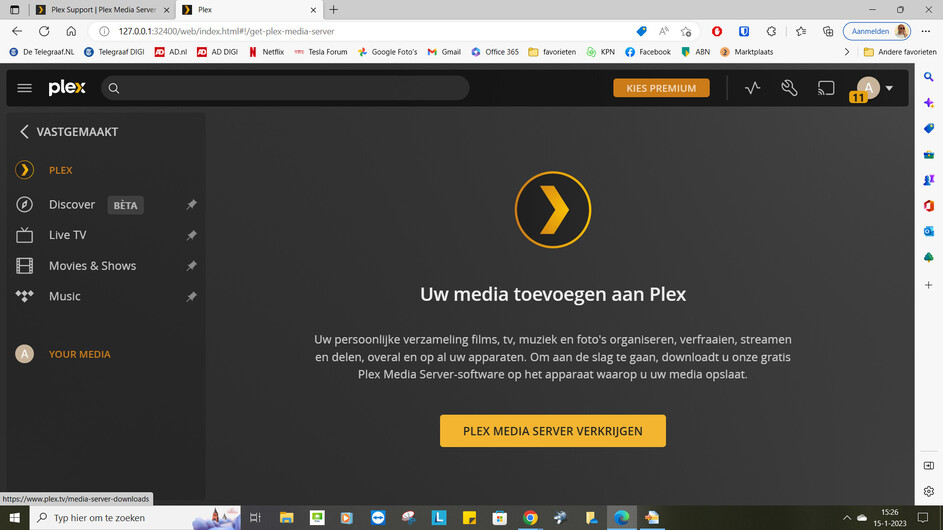Open Discover in the sidebar
Viewport: 943px width, 530px height.
[72, 205]
